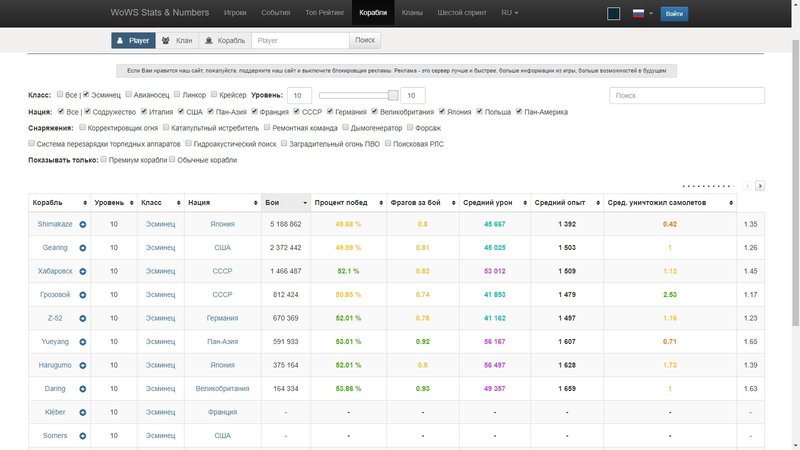Select the Клан search tab

pyautogui.click(x=177, y=40)
